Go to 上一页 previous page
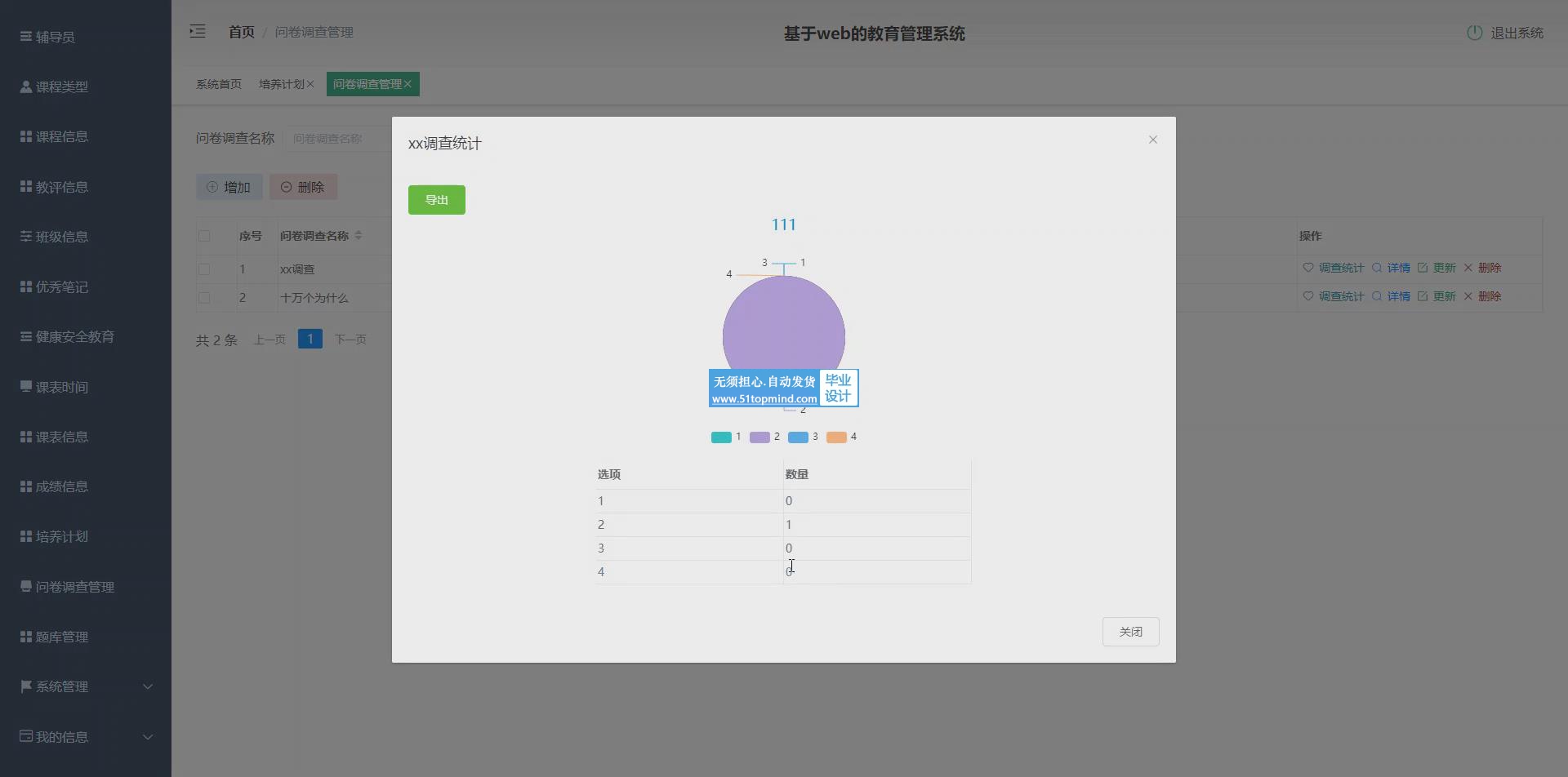The image size is (1568, 777). coord(269,340)
